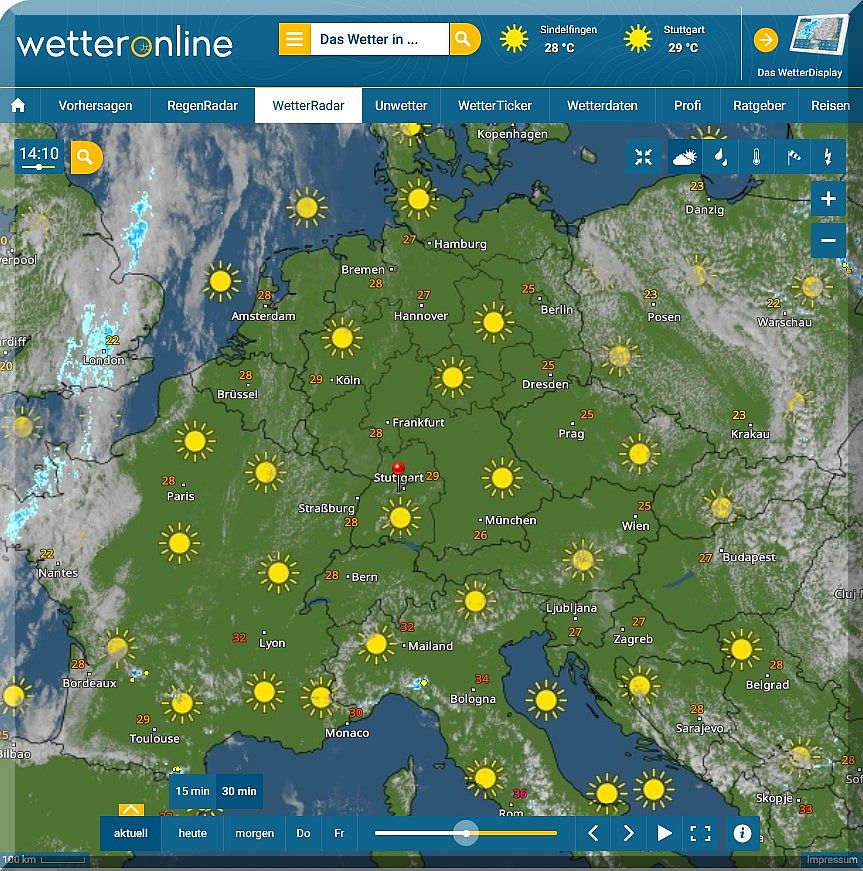The image size is (863, 871).
Task: Show the precipitation raindrops layer
Action: 720,157
